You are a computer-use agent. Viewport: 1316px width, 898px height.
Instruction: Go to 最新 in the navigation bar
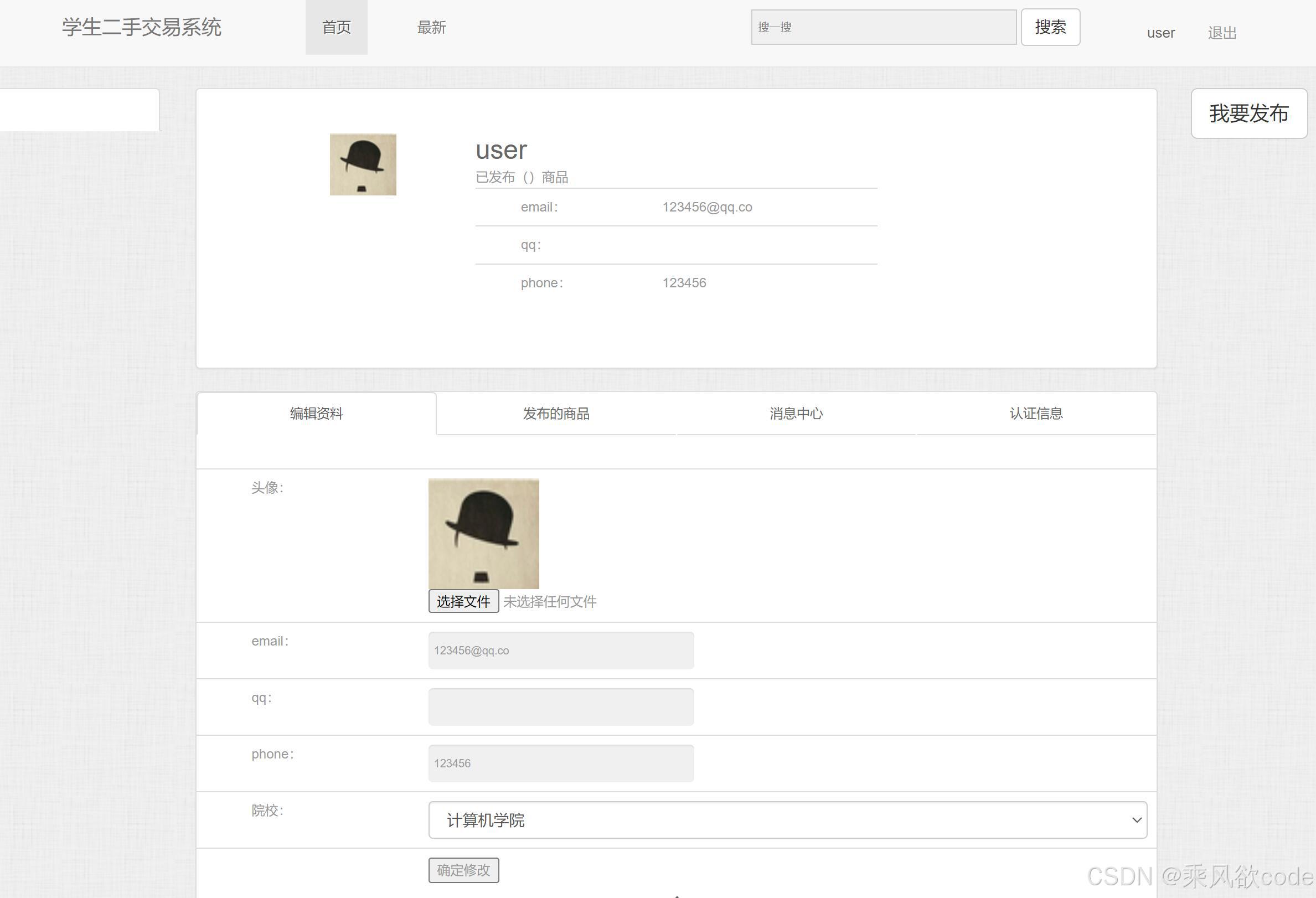[431, 27]
